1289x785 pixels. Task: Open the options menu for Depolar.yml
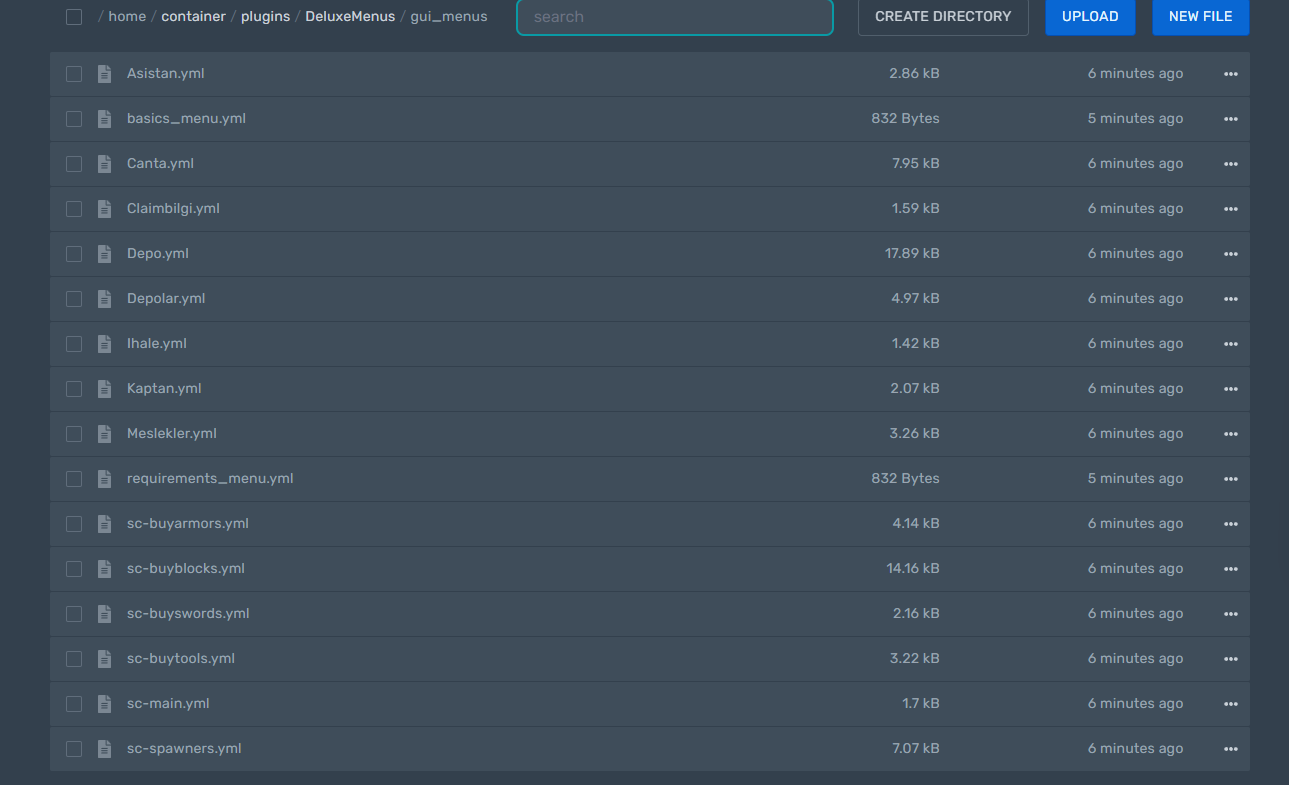click(x=1230, y=299)
